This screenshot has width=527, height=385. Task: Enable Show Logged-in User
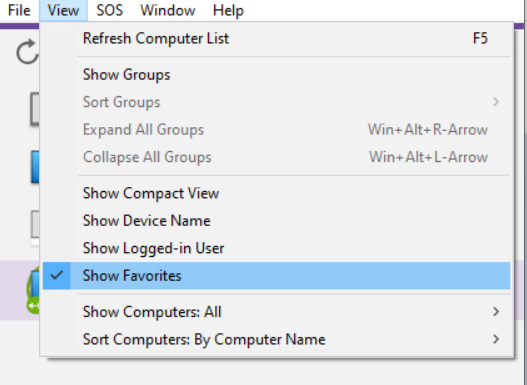pyautogui.click(x=276, y=248)
